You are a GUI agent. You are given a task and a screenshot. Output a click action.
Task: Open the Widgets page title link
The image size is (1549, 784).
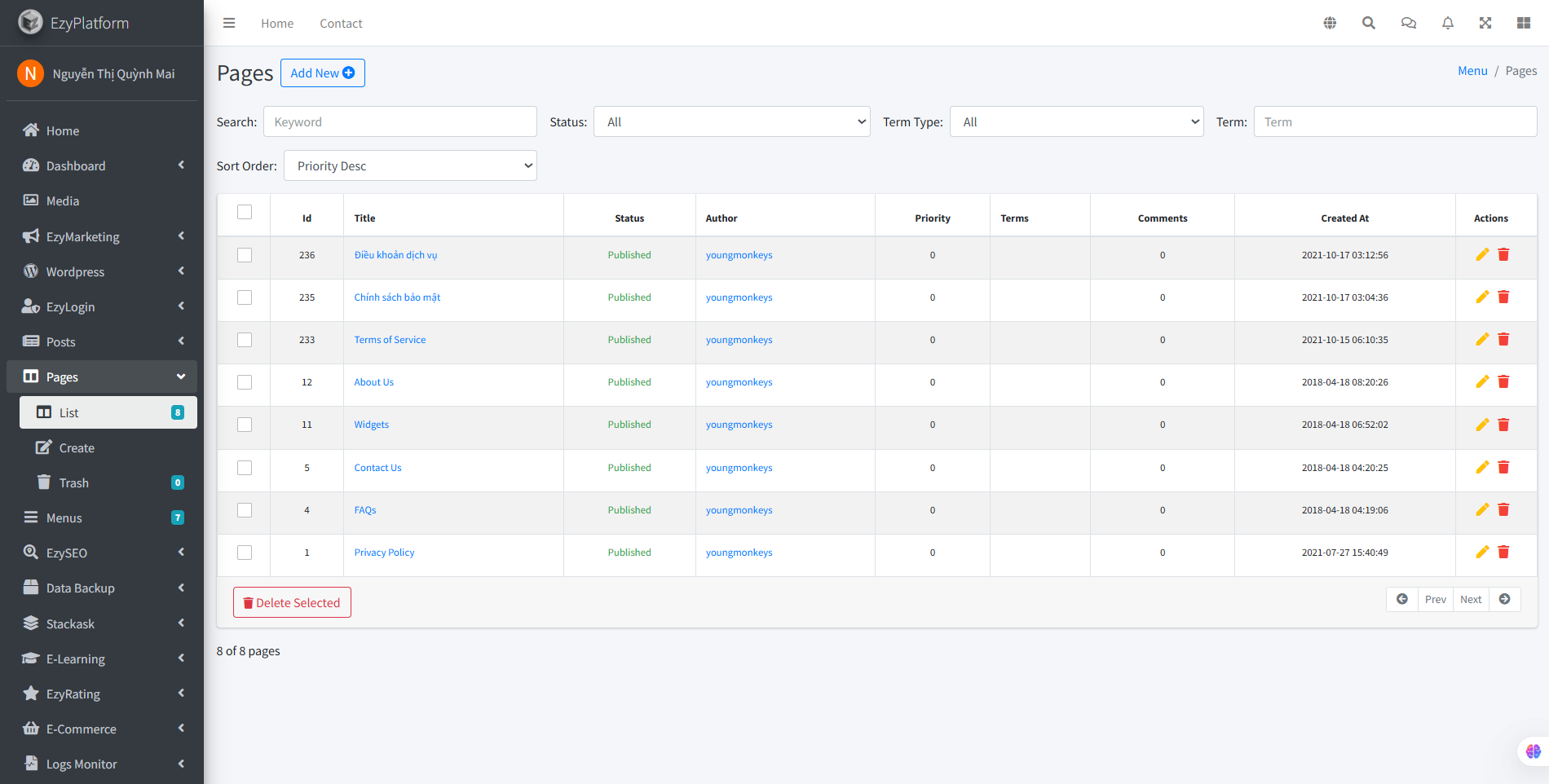click(x=372, y=425)
